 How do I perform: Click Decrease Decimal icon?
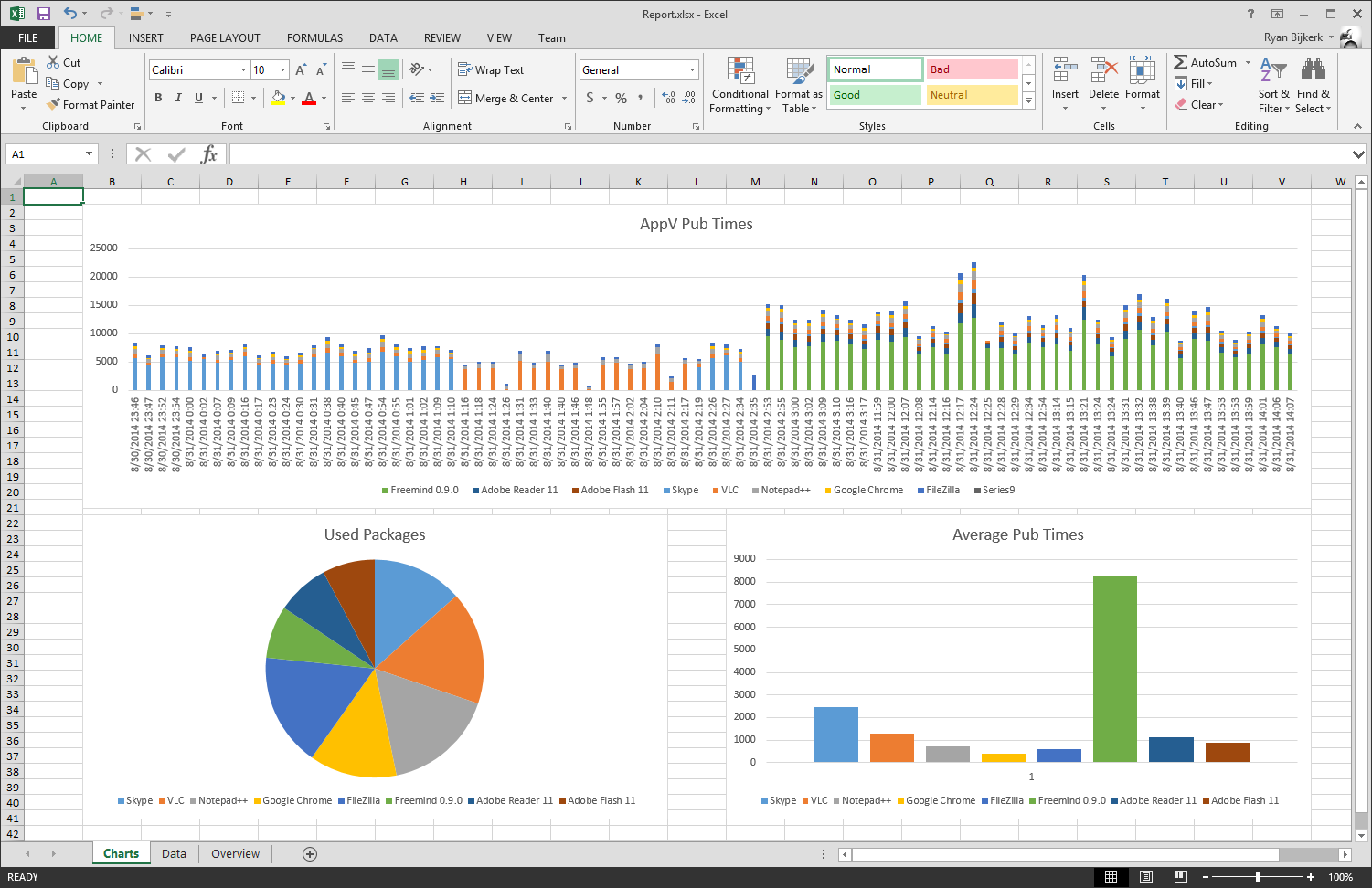click(x=689, y=98)
